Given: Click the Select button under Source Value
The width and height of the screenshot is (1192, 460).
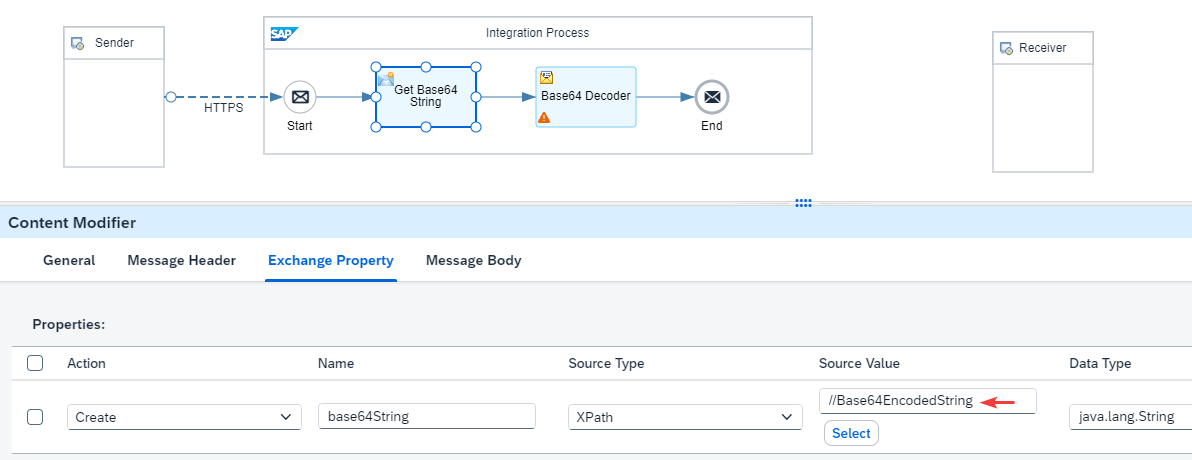Looking at the screenshot, I should coord(851,433).
